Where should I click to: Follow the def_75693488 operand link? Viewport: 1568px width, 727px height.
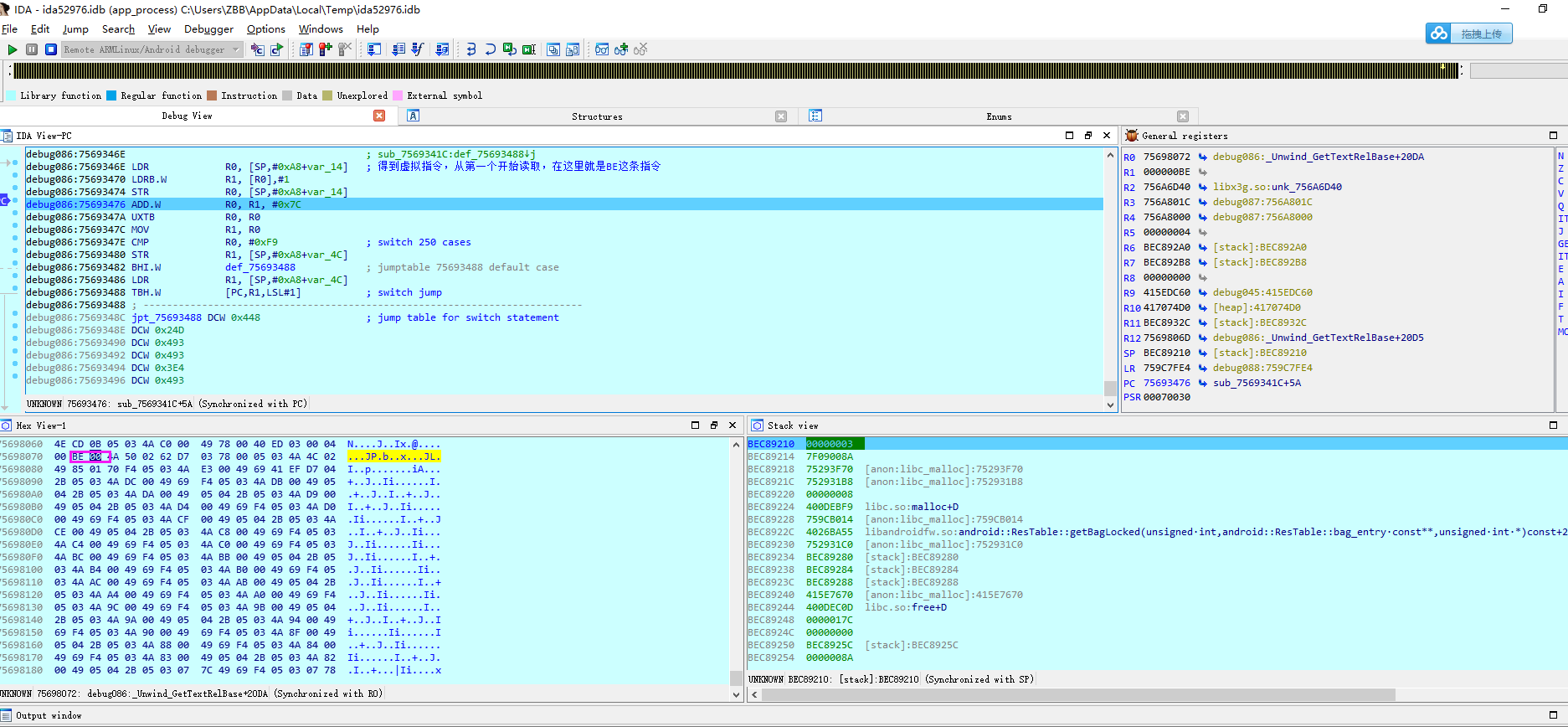(260, 267)
